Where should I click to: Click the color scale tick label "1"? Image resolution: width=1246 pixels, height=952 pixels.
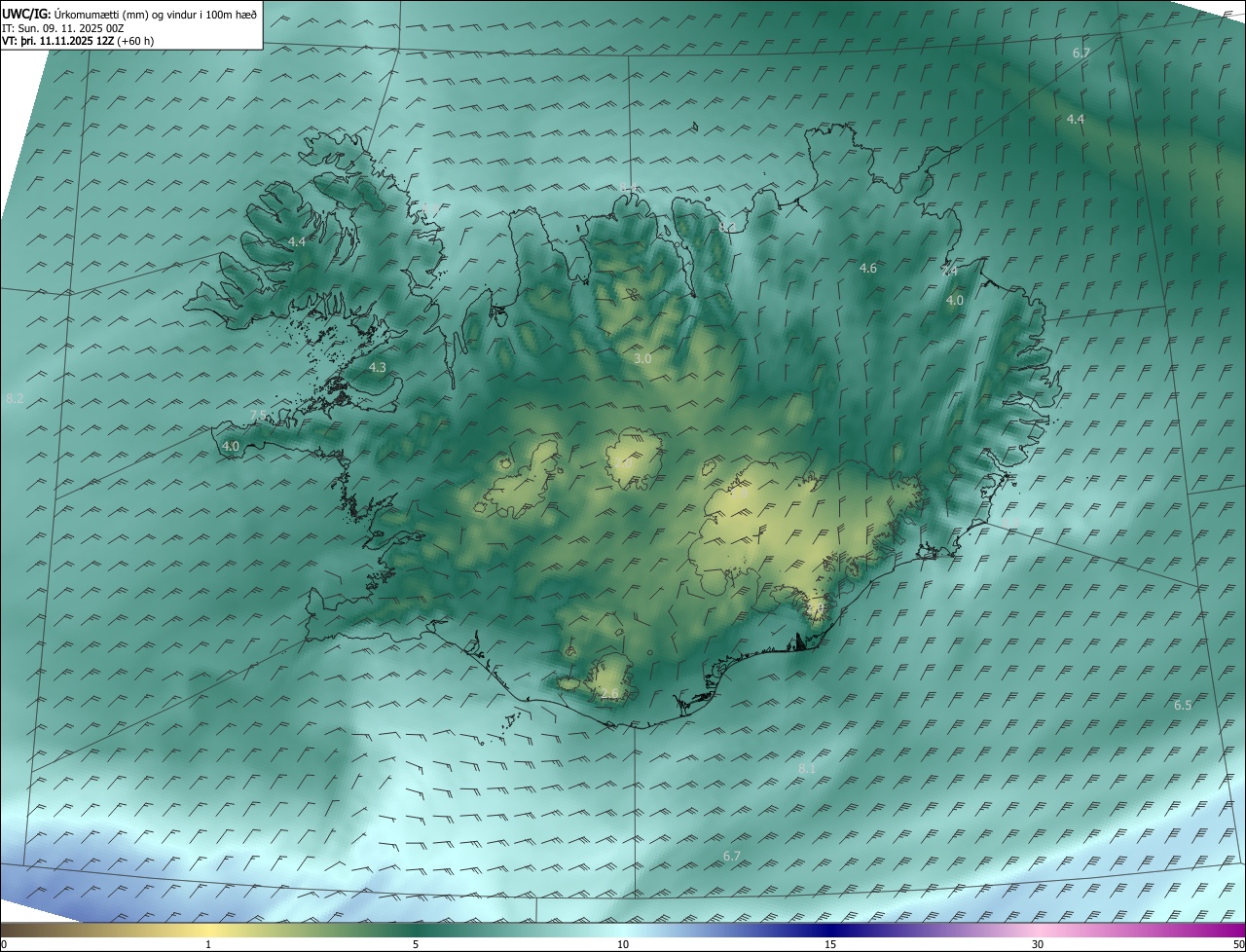[x=208, y=944]
